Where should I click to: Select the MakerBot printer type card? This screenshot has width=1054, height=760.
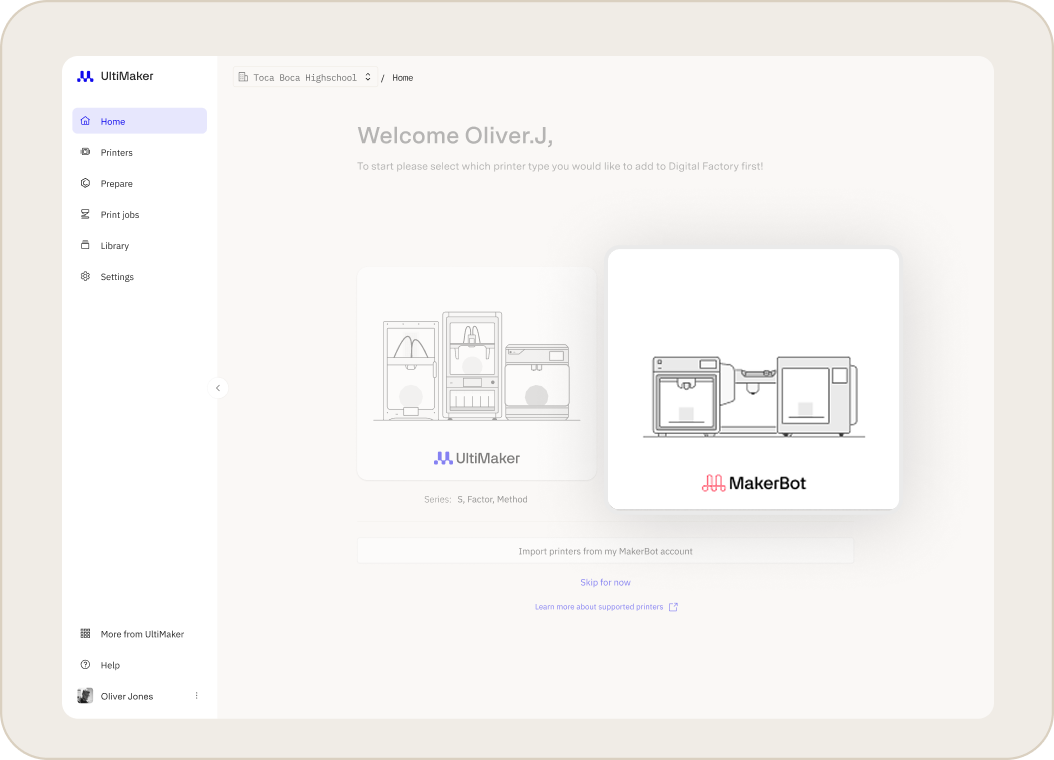752,378
